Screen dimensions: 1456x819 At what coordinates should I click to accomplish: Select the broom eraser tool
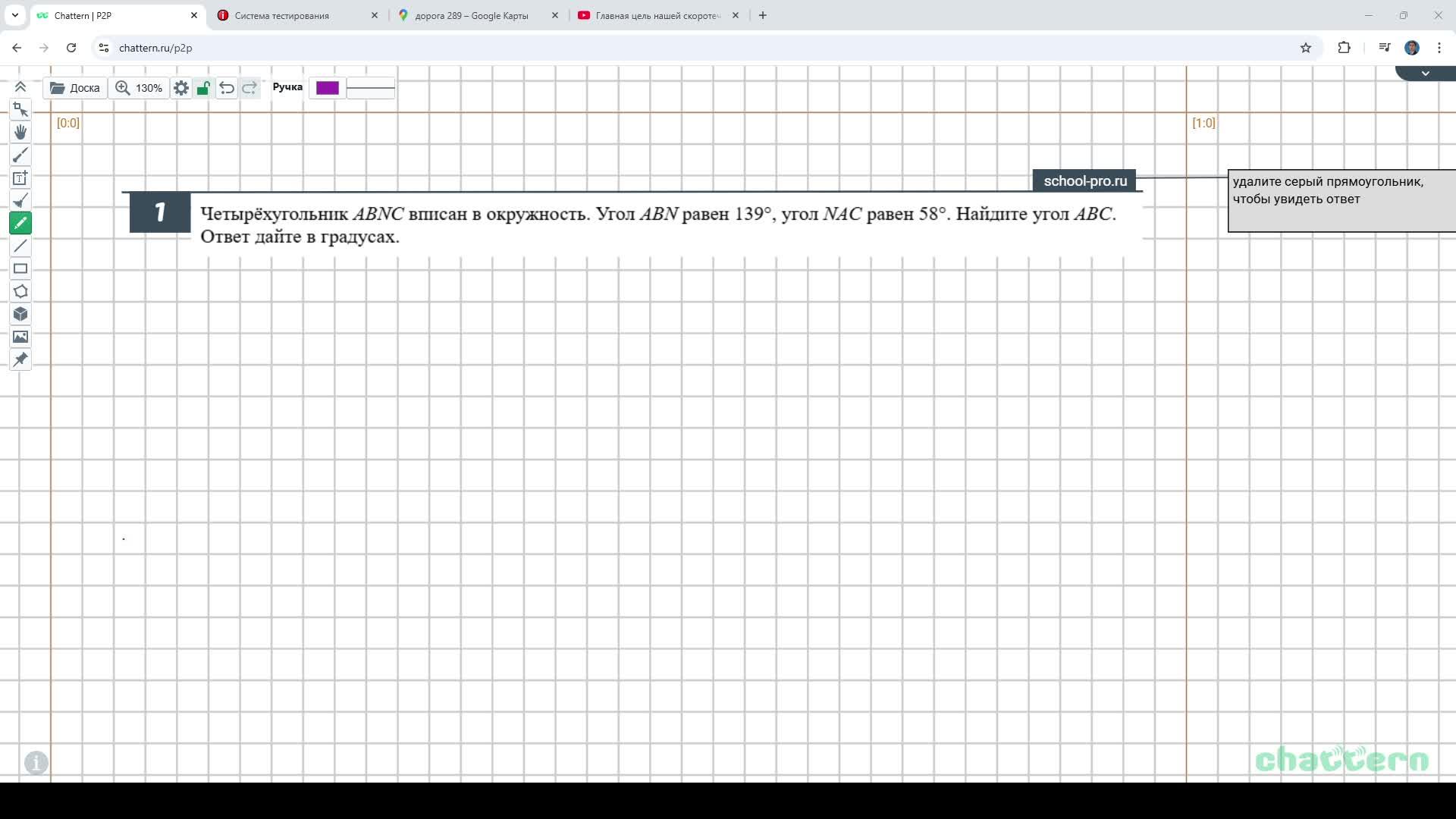[x=20, y=201]
